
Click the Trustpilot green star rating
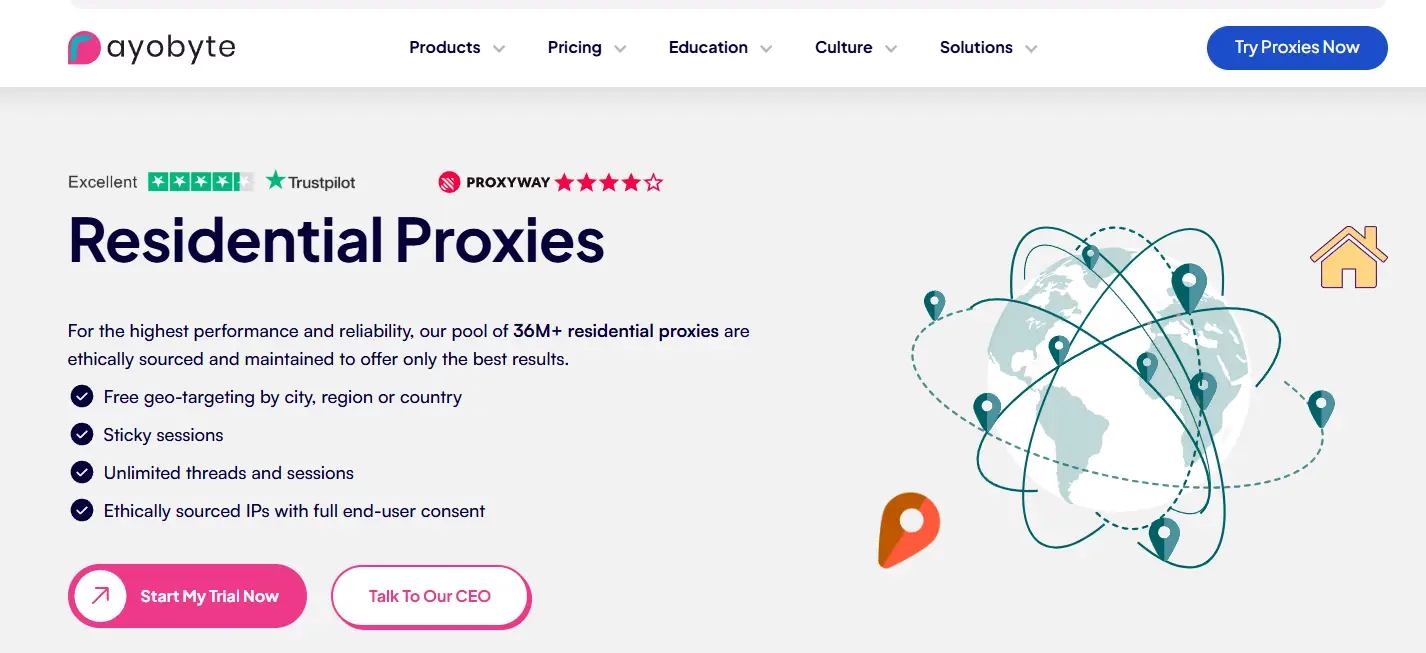[200, 182]
